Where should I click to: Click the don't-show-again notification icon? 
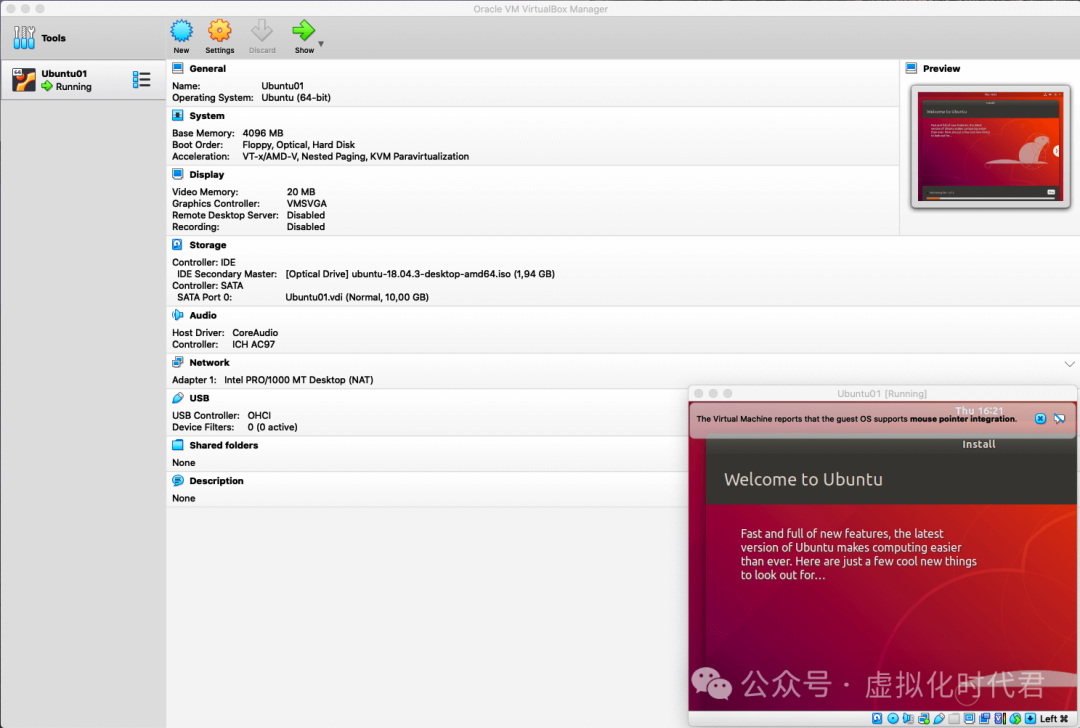tap(1059, 419)
